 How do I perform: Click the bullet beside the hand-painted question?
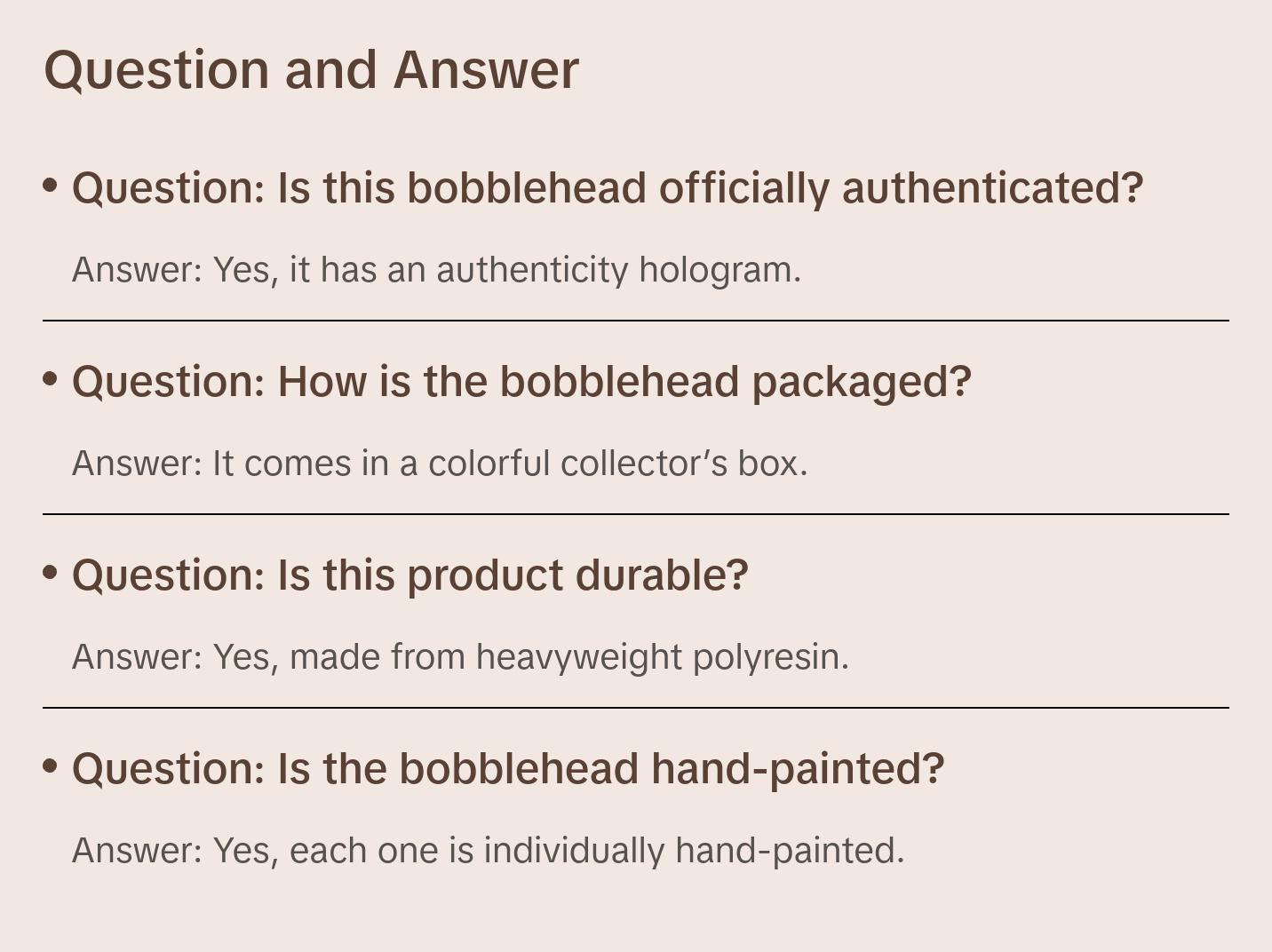pos(51,766)
